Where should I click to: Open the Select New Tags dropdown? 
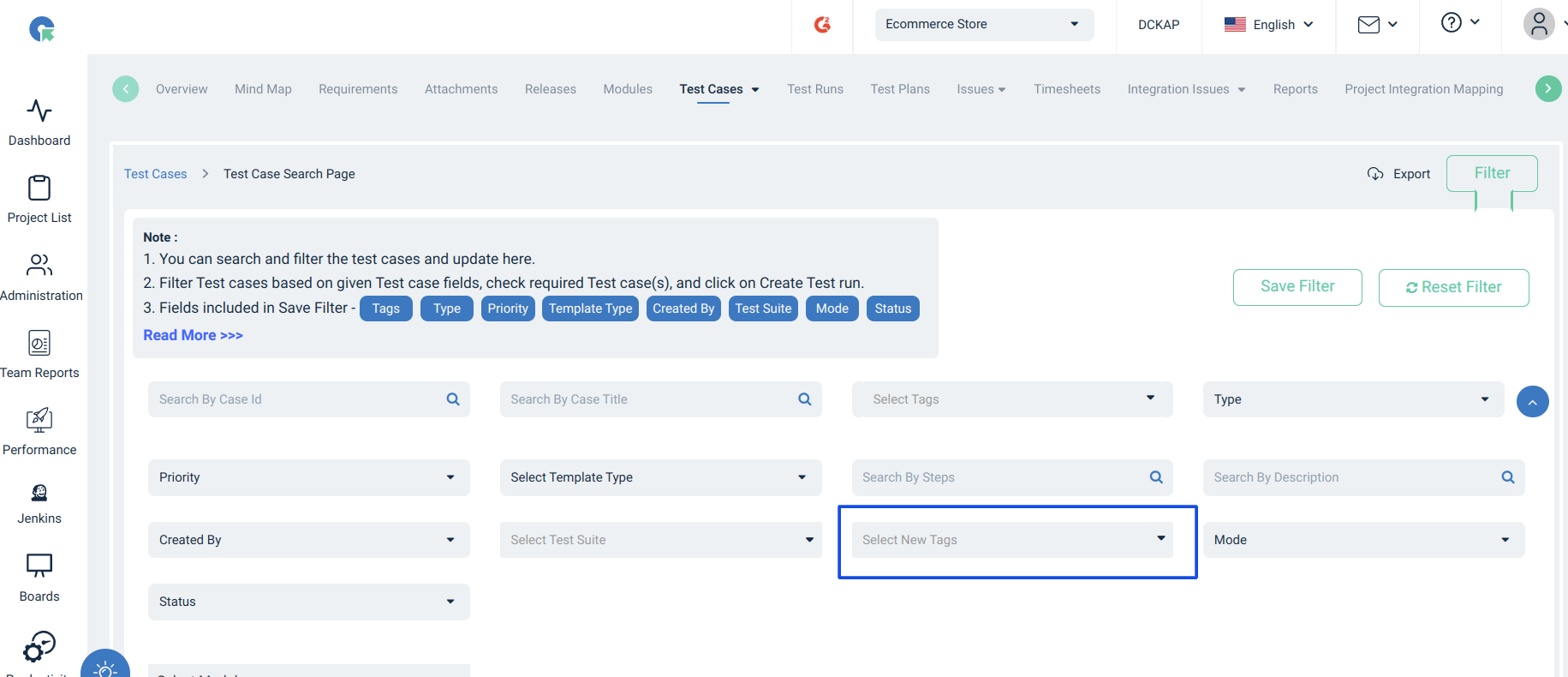pyautogui.click(x=1012, y=540)
